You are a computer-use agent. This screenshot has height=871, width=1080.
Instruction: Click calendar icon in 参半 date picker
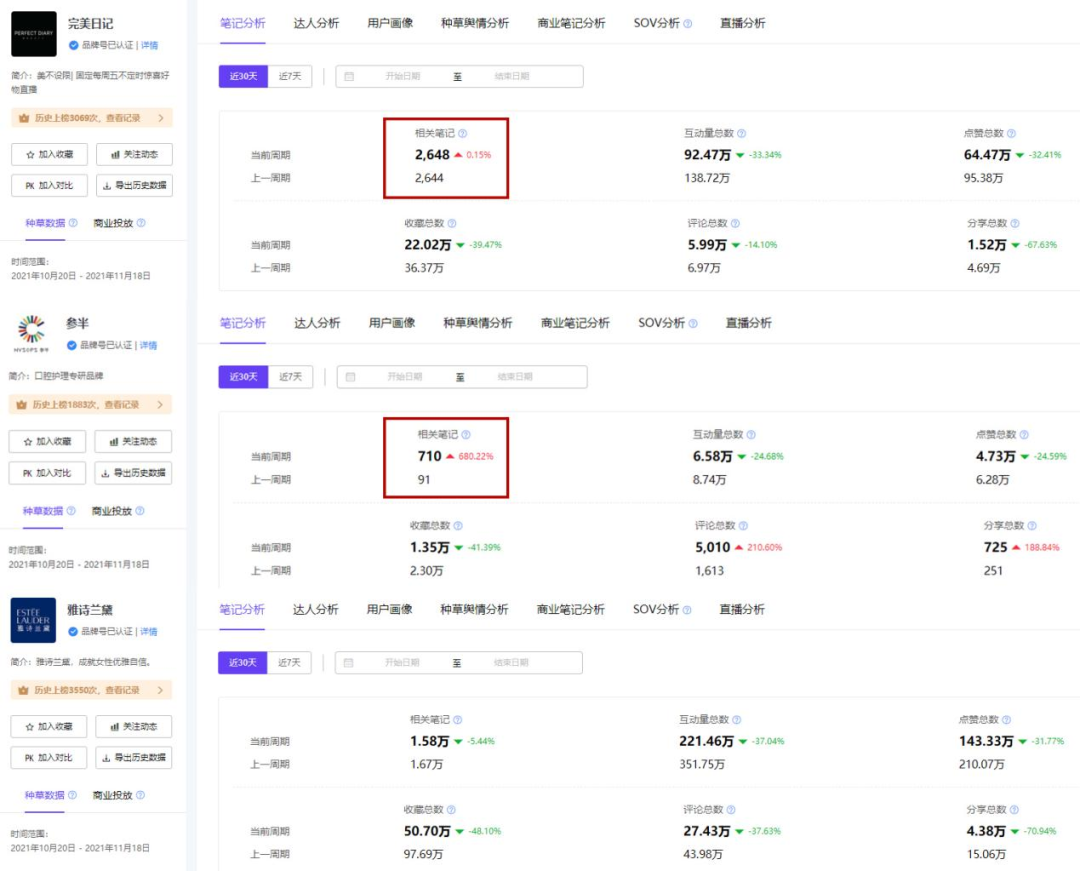[x=351, y=377]
